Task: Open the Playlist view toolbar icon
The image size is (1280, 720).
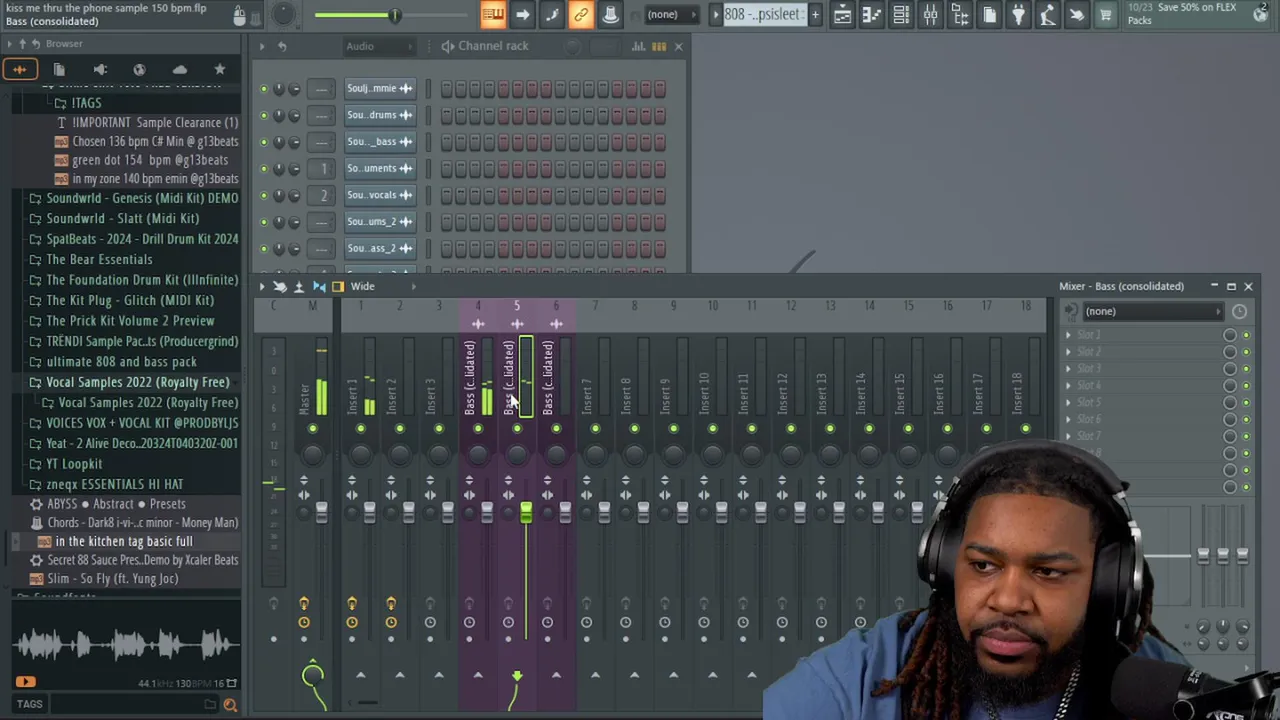Action: pos(843,14)
